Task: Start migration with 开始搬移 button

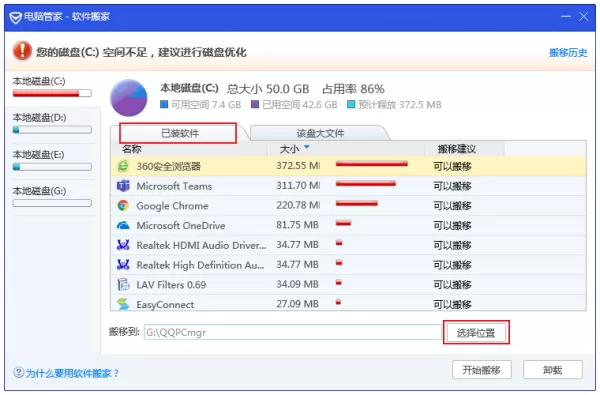Action: pos(481,370)
